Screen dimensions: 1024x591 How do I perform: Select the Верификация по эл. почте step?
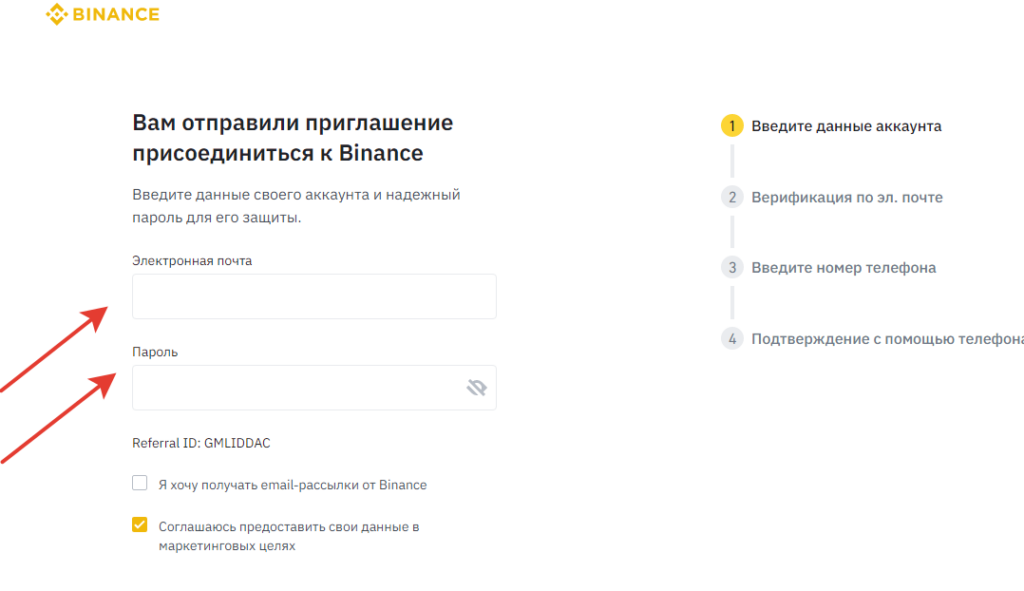click(847, 197)
